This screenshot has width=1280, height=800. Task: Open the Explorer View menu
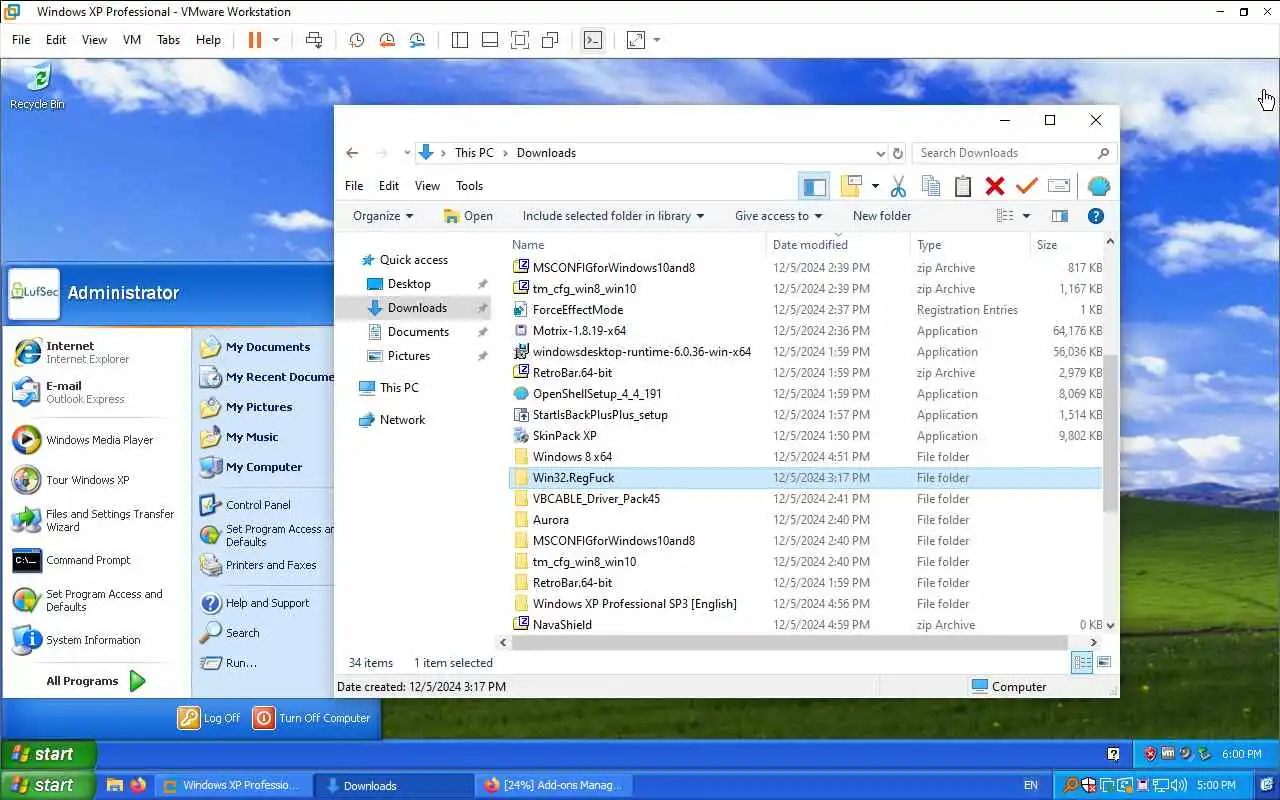coord(427,186)
